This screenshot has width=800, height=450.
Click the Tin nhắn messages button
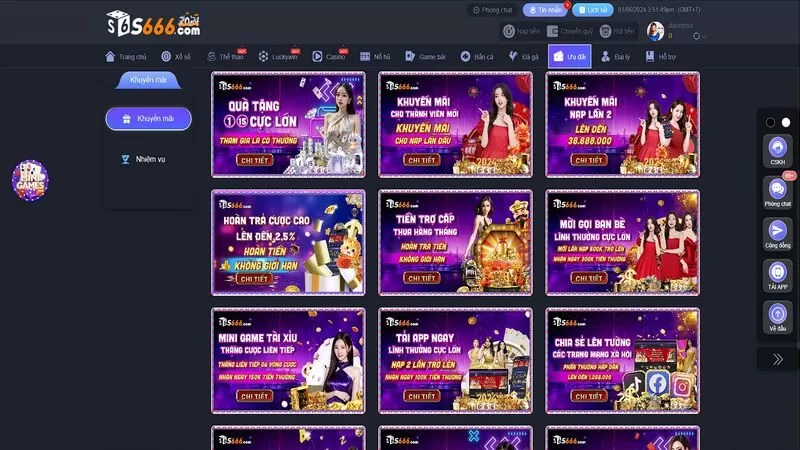pos(547,10)
